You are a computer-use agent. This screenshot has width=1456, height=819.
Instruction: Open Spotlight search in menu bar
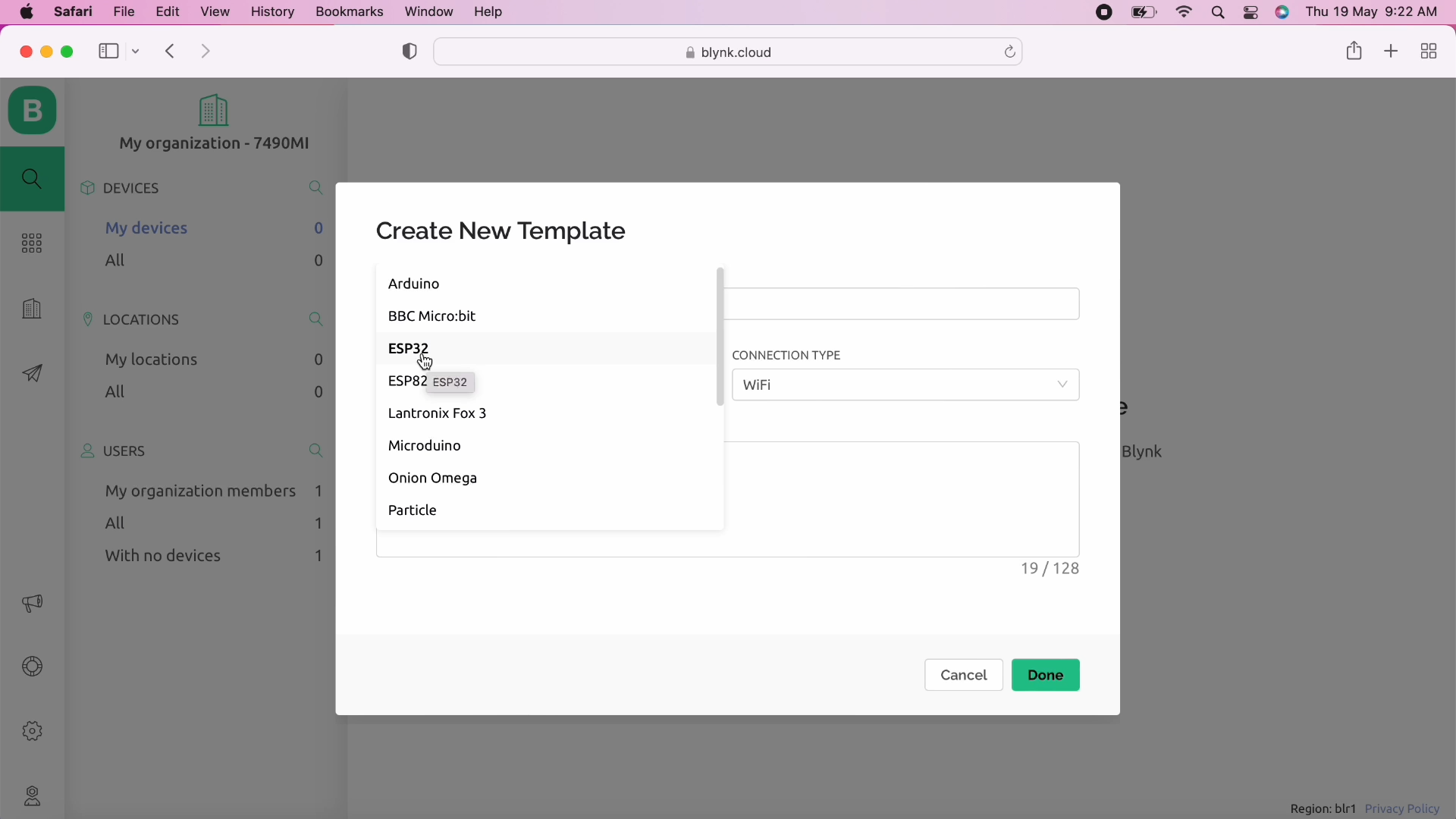coord(1219,13)
